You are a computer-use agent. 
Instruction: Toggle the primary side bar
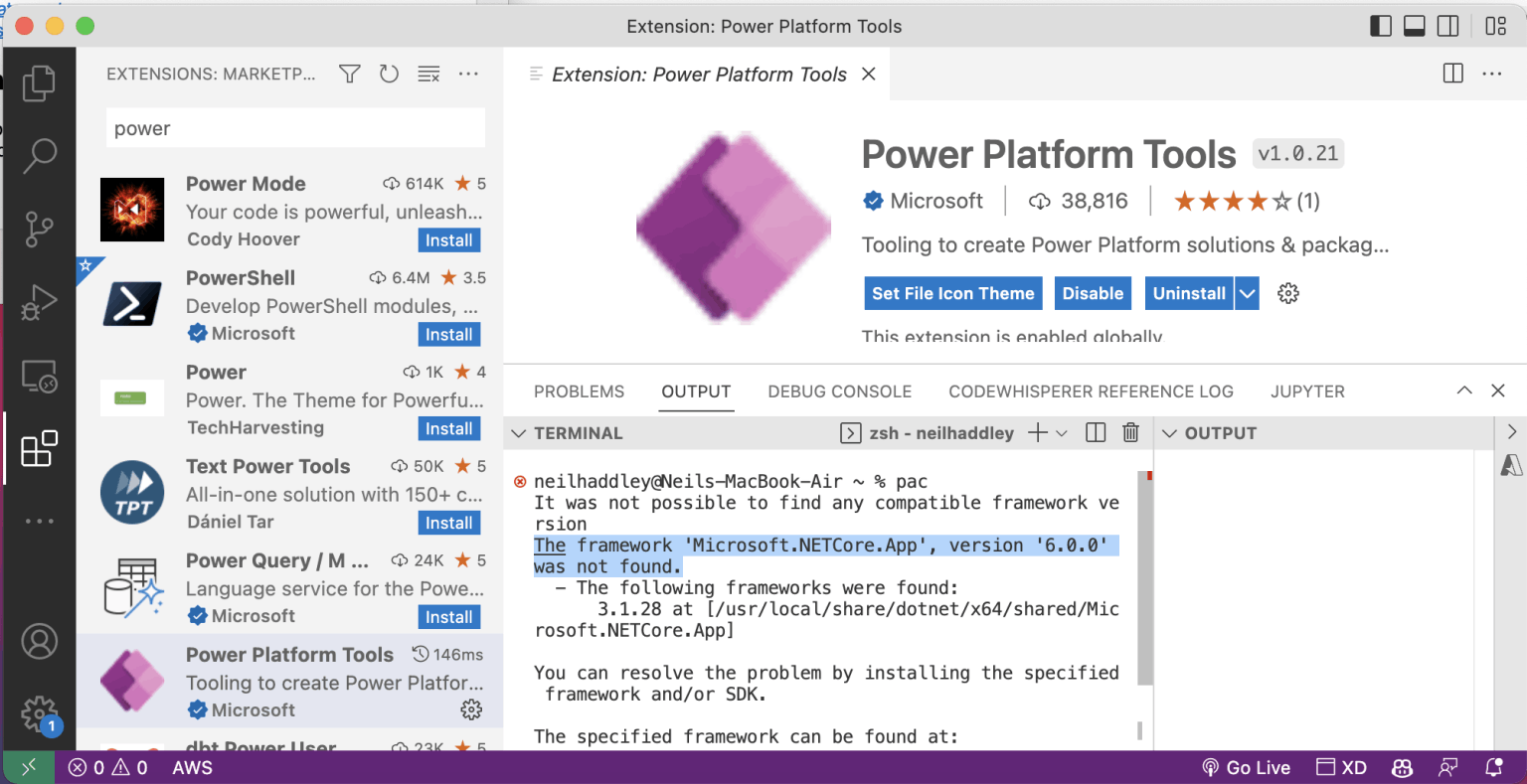pos(1381,26)
